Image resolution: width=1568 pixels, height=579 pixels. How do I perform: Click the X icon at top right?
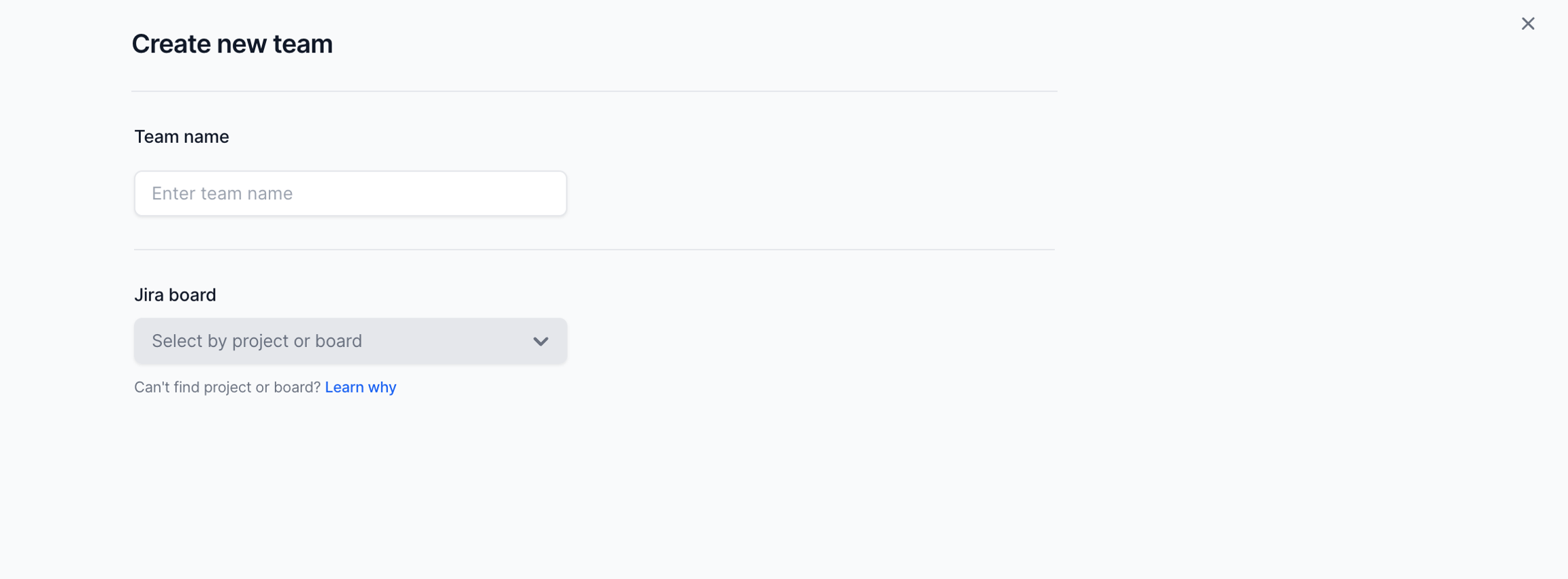(1528, 24)
